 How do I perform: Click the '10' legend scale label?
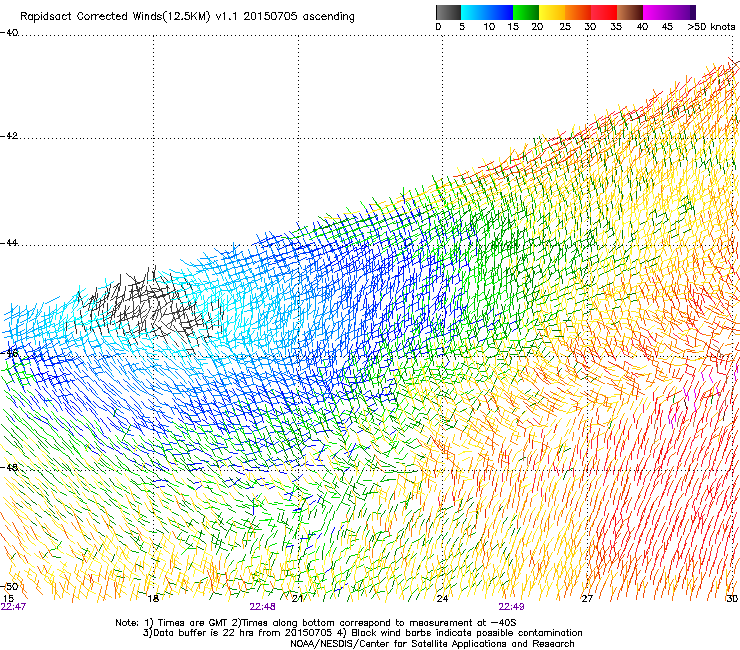click(x=489, y=27)
